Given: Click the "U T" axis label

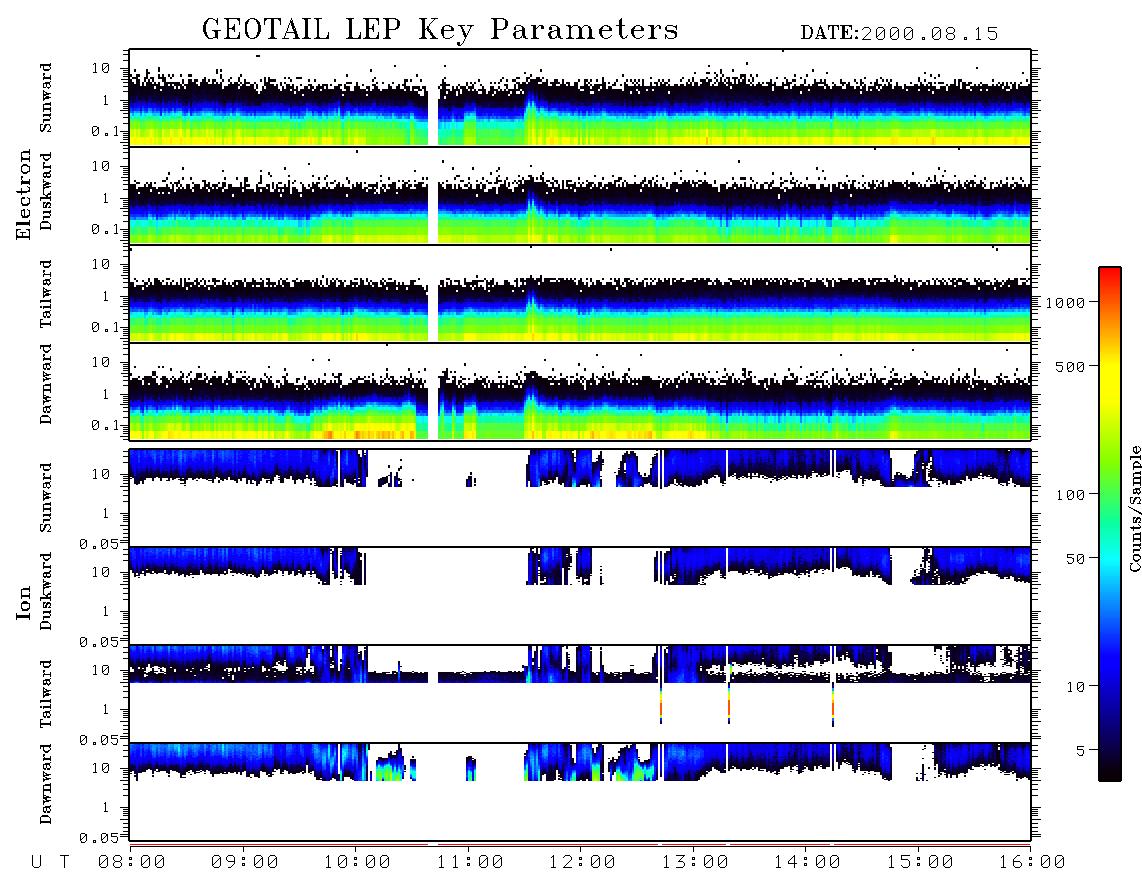Looking at the screenshot, I should [x=50, y=862].
